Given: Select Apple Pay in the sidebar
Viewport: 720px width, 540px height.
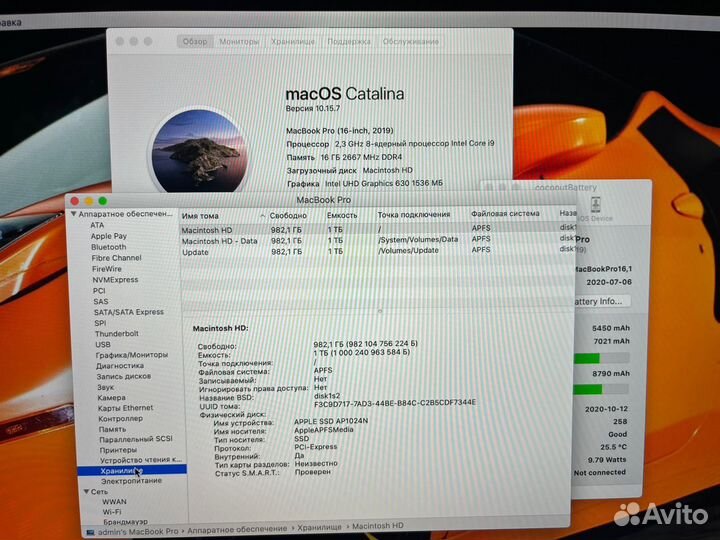Looking at the screenshot, I should point(108,236).
